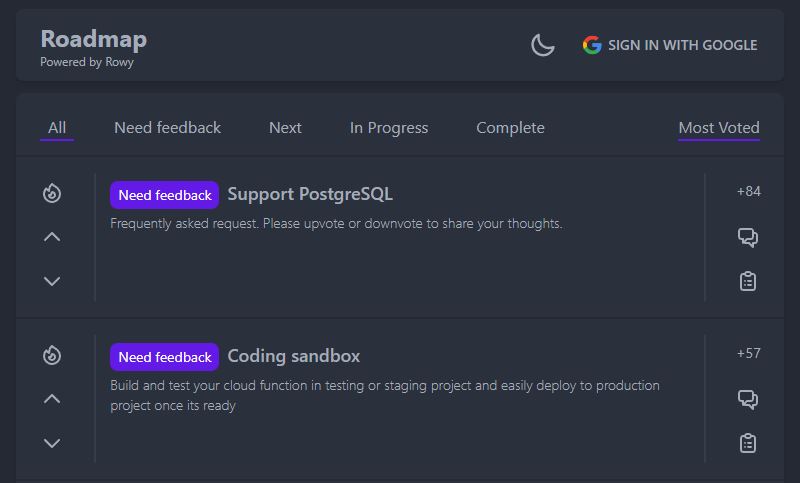
Task: Downvote the Support PostgreSQL request
Action: [52, 281]
